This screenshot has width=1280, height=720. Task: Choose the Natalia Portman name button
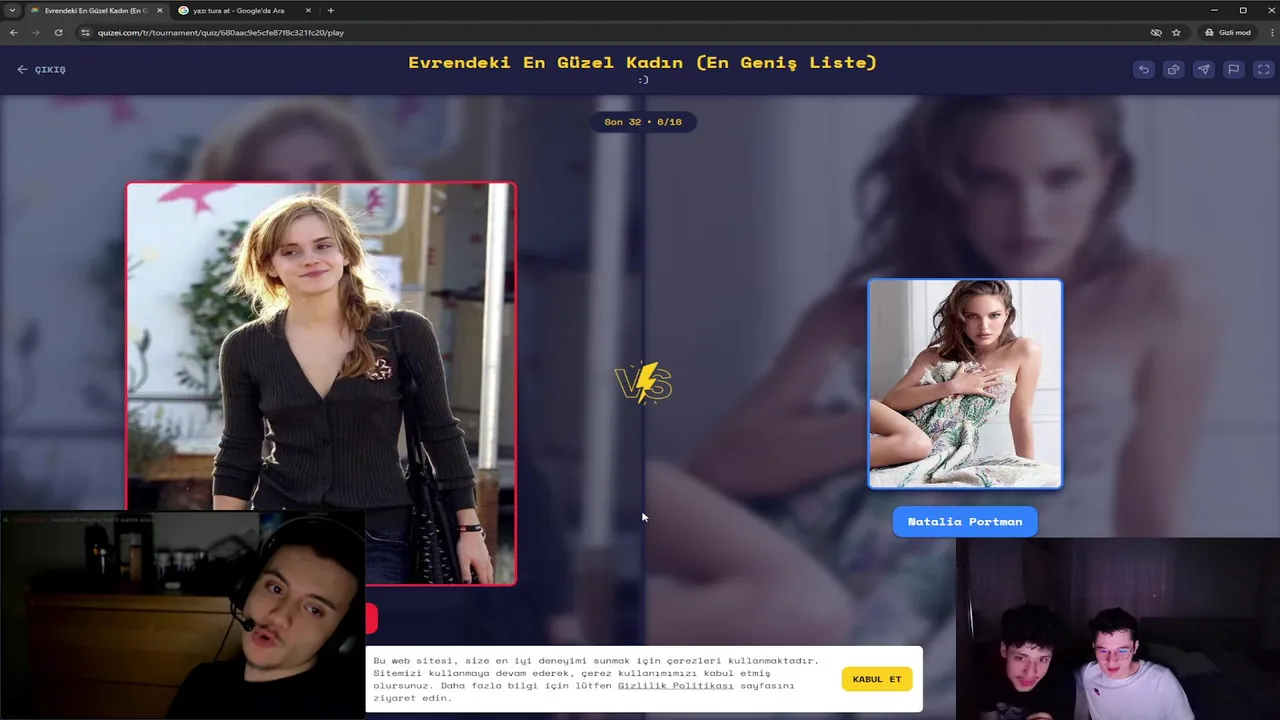[x=965, y=521]
